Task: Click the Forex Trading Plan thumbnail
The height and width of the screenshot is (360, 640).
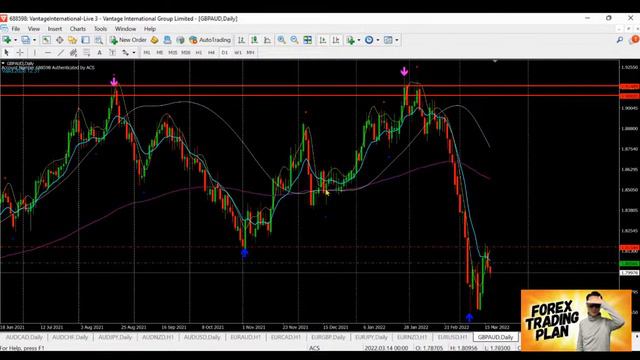Action: point(576,320)
